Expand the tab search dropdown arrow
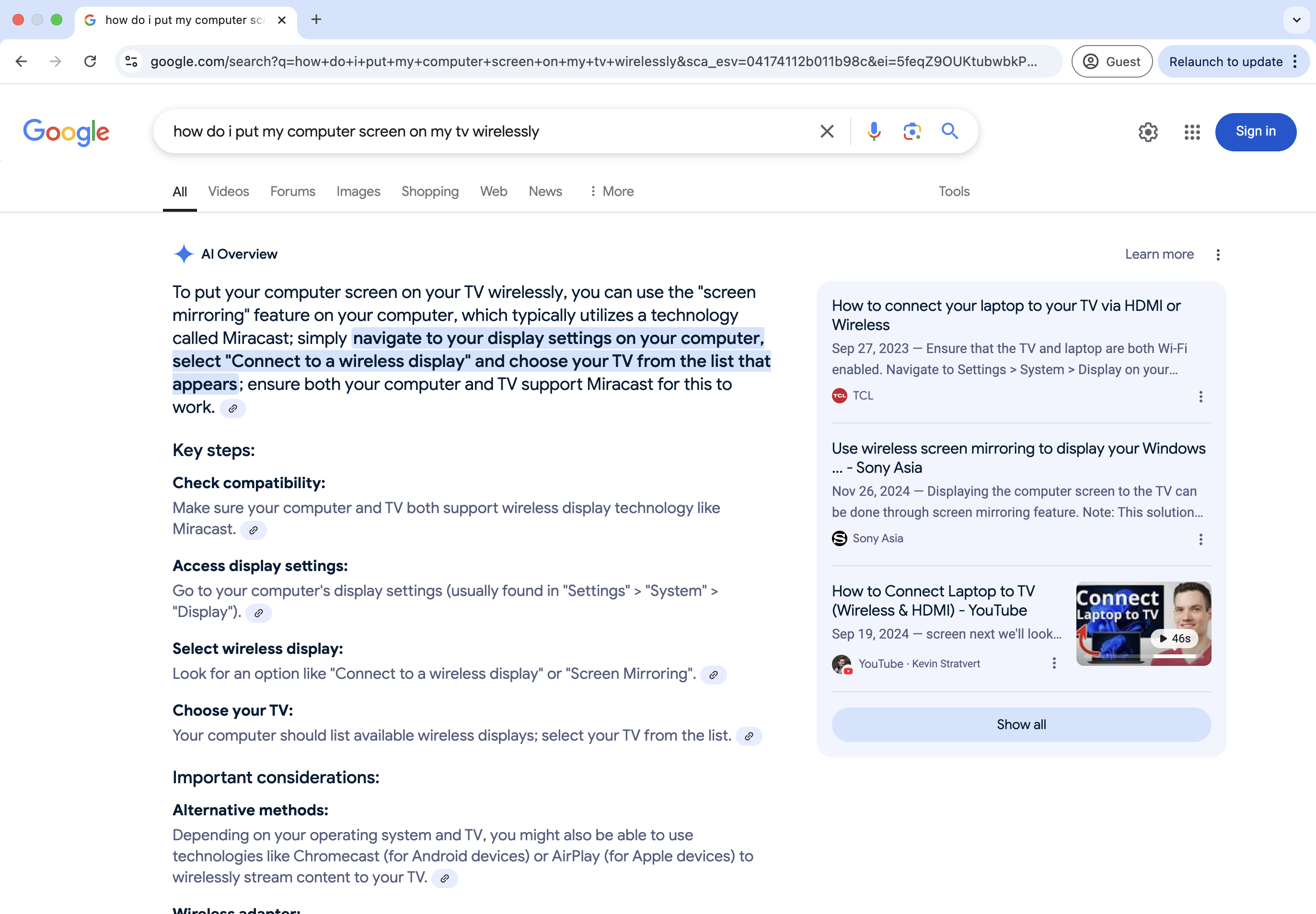 [x=1296, y=20]
